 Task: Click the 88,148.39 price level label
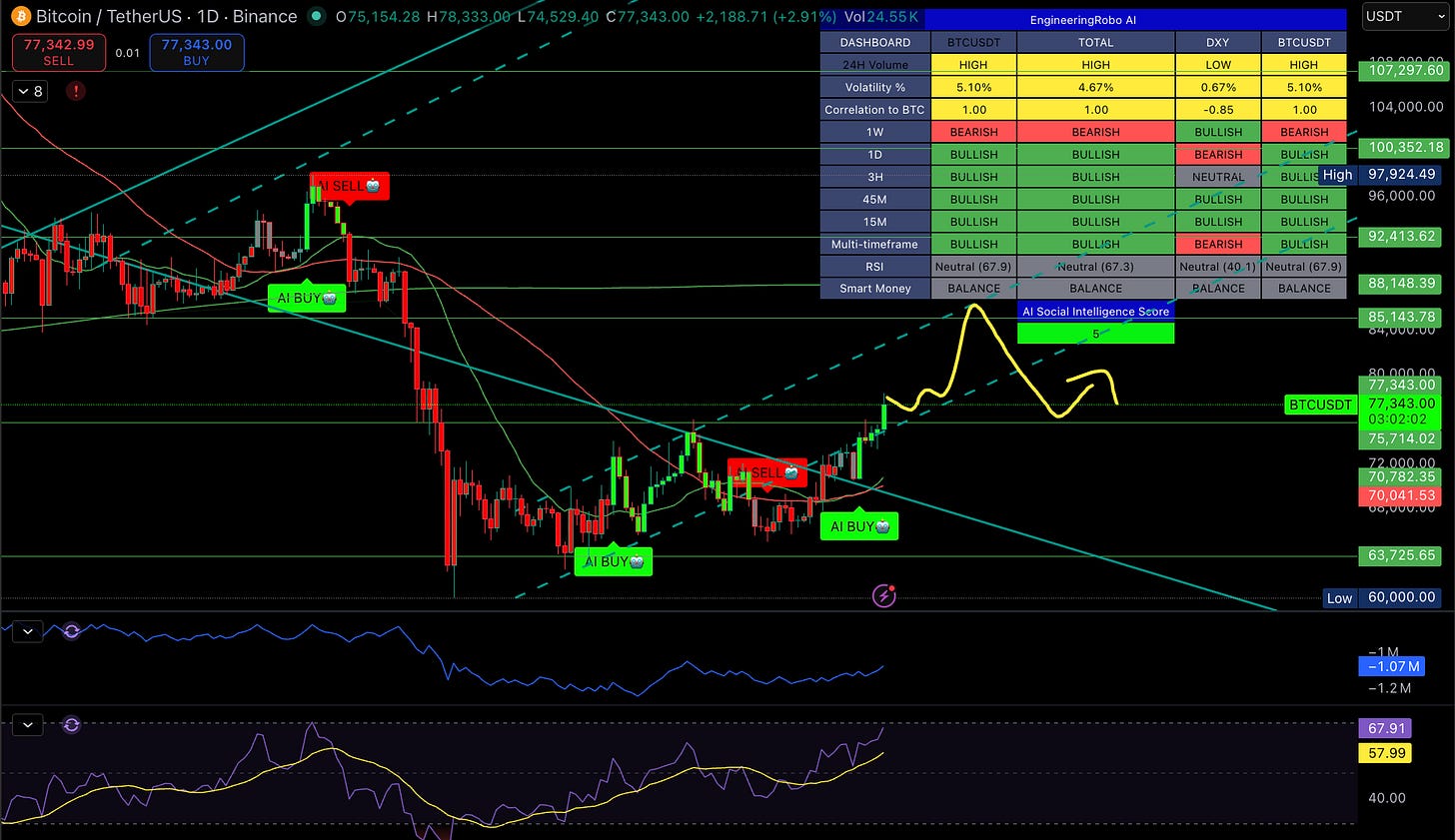pyautogui.click(x=1402, y=284)
